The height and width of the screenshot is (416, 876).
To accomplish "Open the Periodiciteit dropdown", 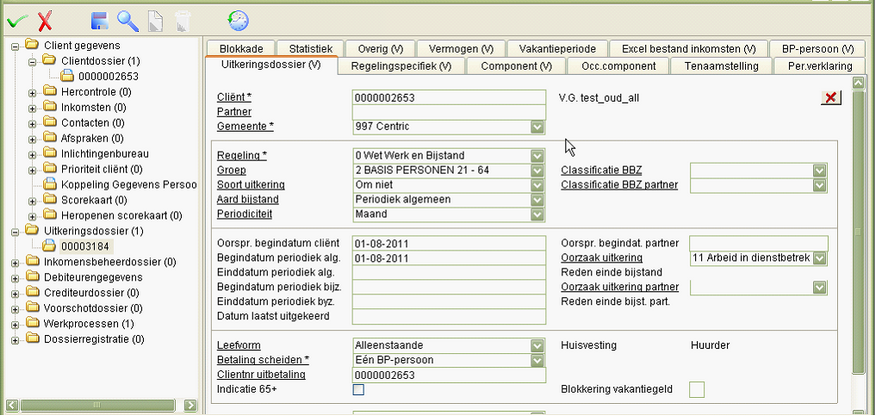I will pyautogui.click(x=537, y=214).
